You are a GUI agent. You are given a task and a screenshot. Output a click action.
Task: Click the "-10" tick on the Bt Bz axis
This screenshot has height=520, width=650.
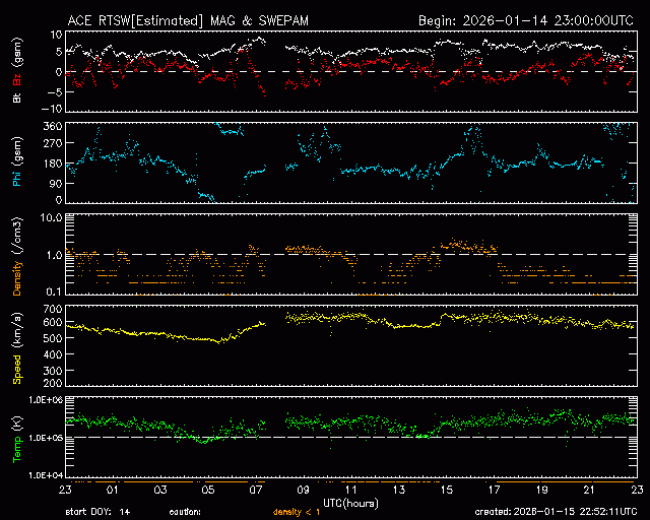point(52,109)
